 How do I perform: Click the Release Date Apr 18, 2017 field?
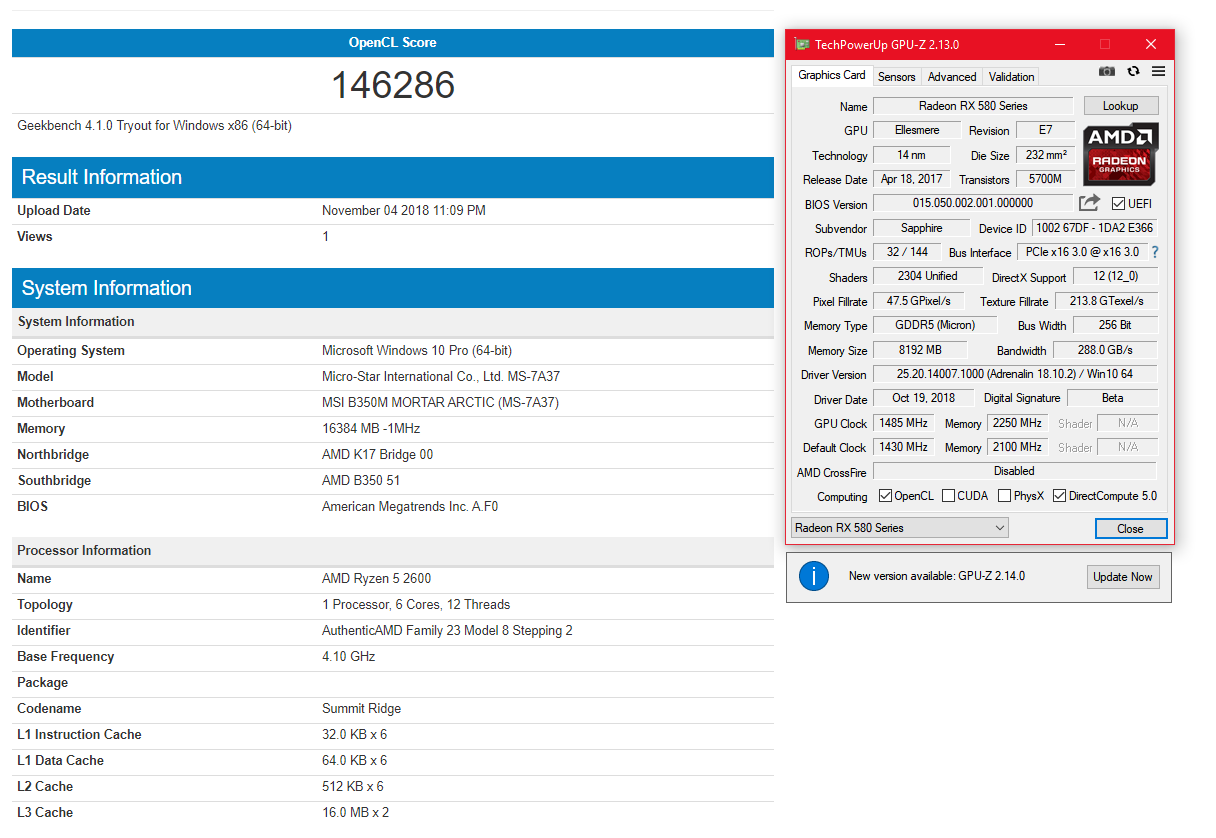click(x=911, y=179)
